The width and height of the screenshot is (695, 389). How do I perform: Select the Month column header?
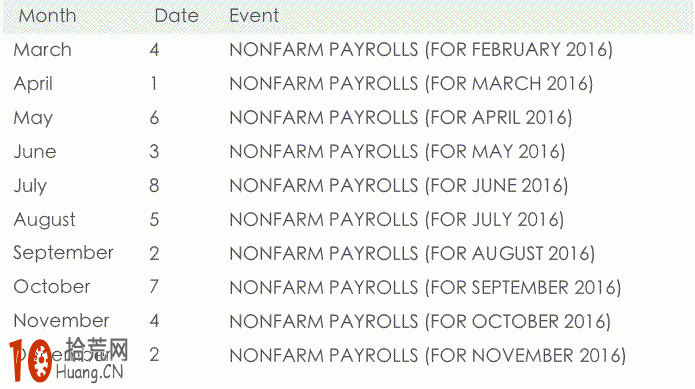coord(47,16)
